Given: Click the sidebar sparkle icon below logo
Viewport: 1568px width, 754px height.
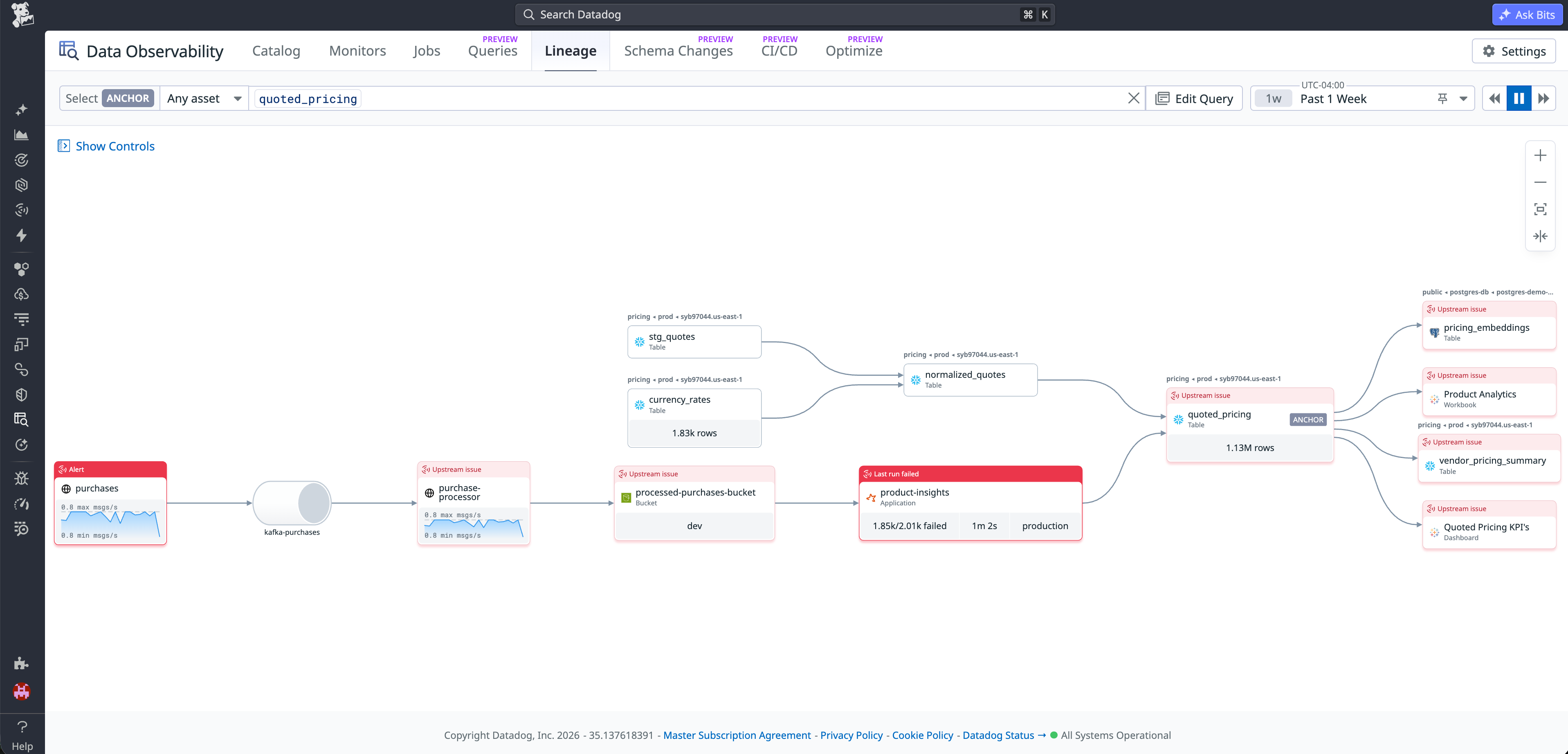Looking at the screenshot, I should pyautogui.click(x=21, y=110).
